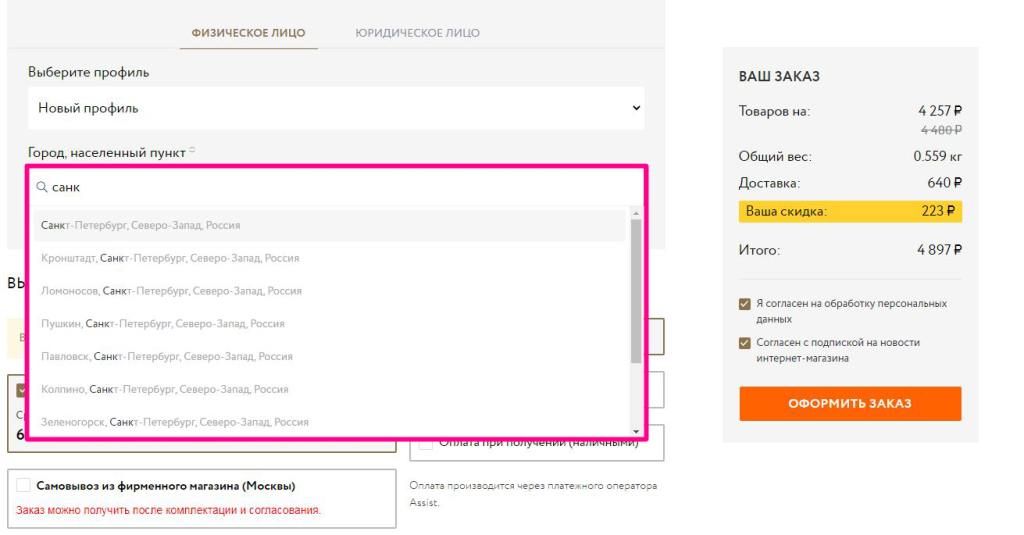The image size is (1024, 535).
Task: Select Колпино from the city suggestions
Action: [164, 389]
